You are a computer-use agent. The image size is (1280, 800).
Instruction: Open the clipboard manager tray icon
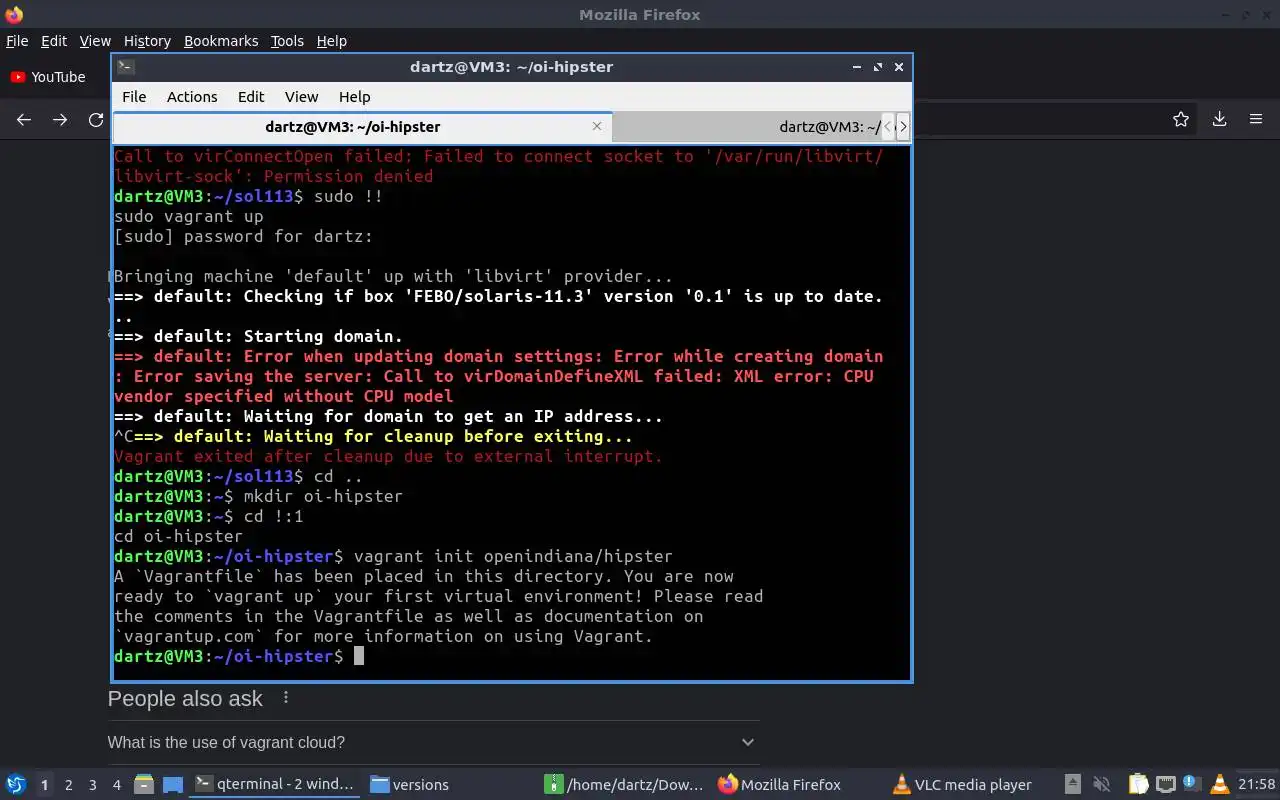pyautogui.click(x=1138, y=784)
